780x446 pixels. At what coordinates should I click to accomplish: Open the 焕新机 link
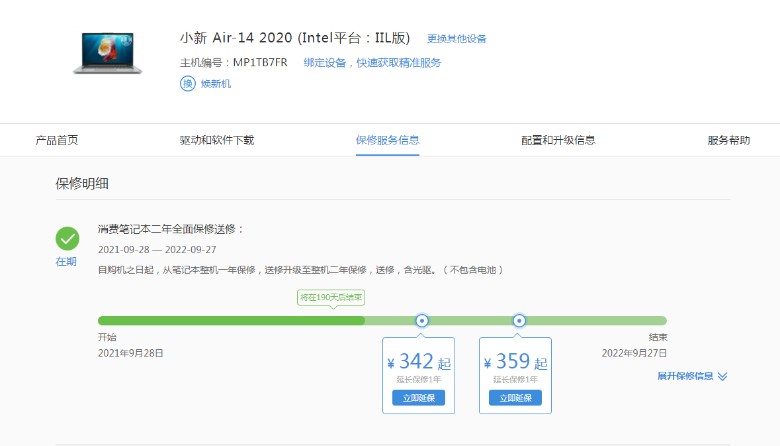pyautogui.click(x=216, y=84)
